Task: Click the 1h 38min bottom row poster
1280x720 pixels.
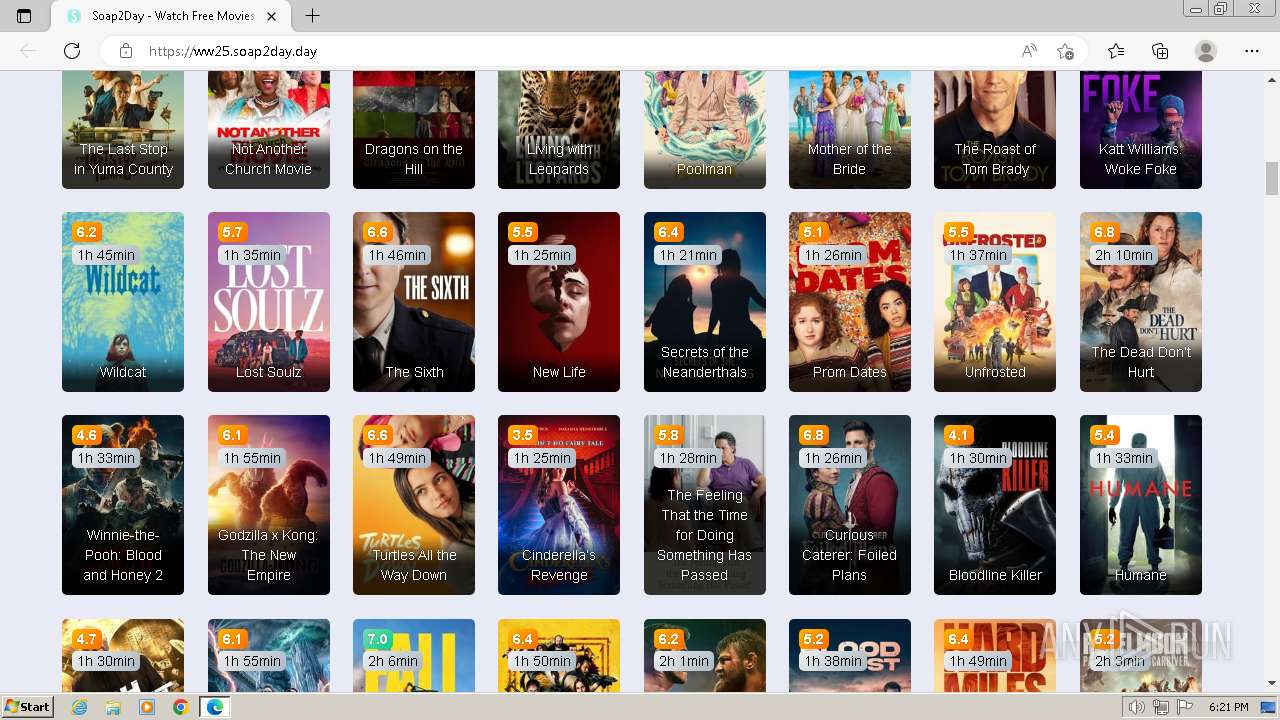Action: (850, 656)
